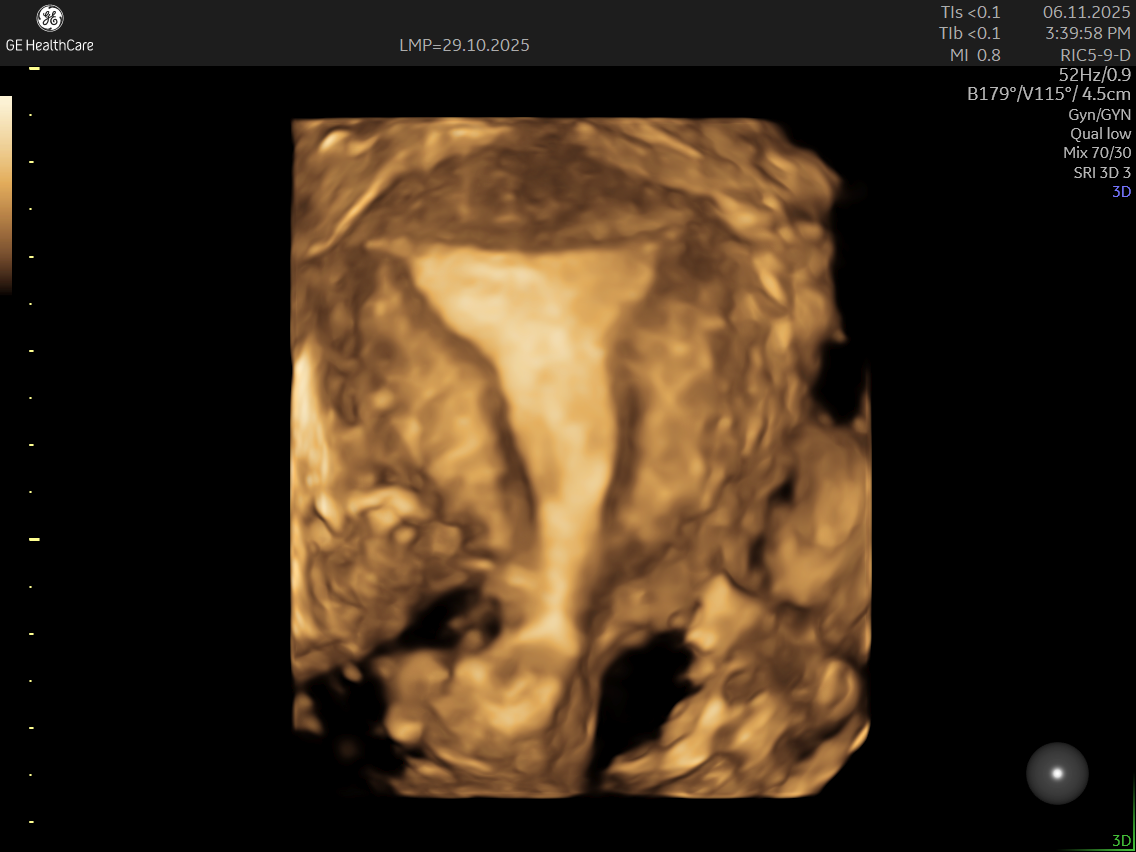Image resolution: width=1136 pixels, height=852 pixels.
Task: Select the RIC5-9-D probe label
Action: click(x=1095, y=55)
